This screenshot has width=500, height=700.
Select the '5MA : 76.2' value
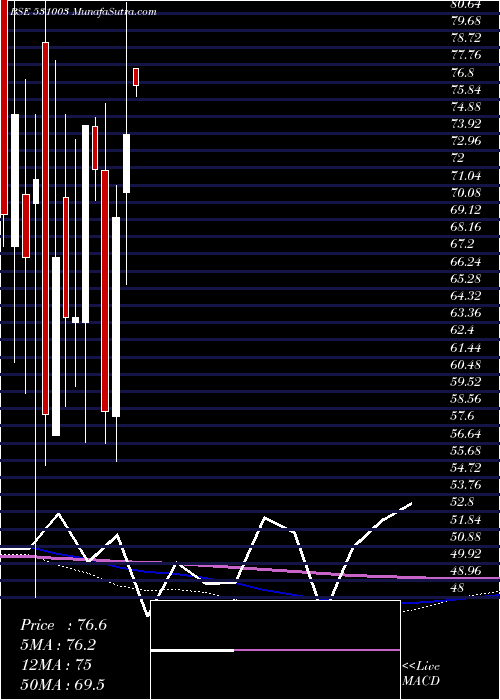[58, 645]
